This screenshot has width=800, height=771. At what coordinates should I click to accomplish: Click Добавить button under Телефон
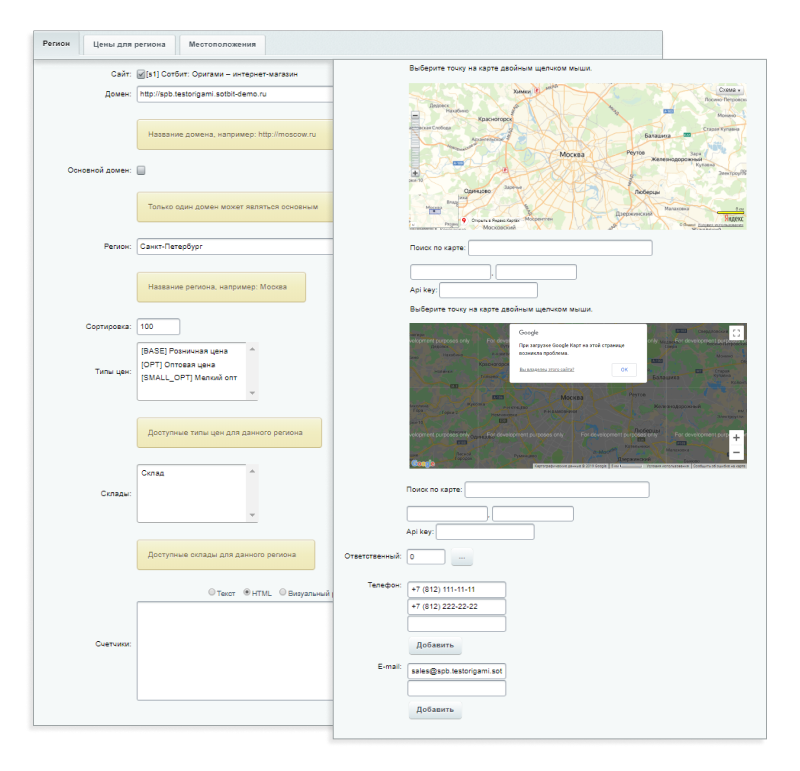tap(435, 645)
